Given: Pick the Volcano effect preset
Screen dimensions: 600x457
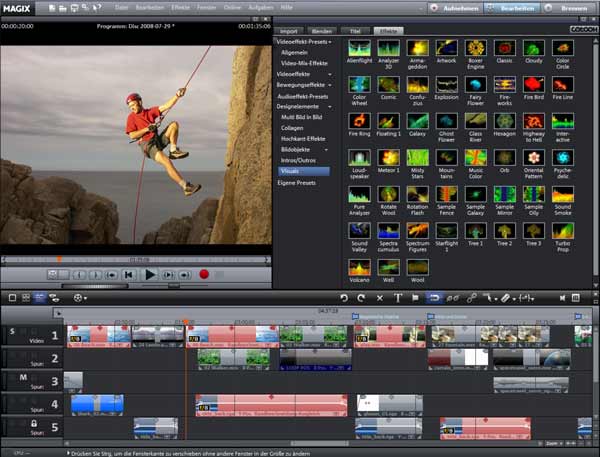Looking at the screenshot, I should 360,268.
